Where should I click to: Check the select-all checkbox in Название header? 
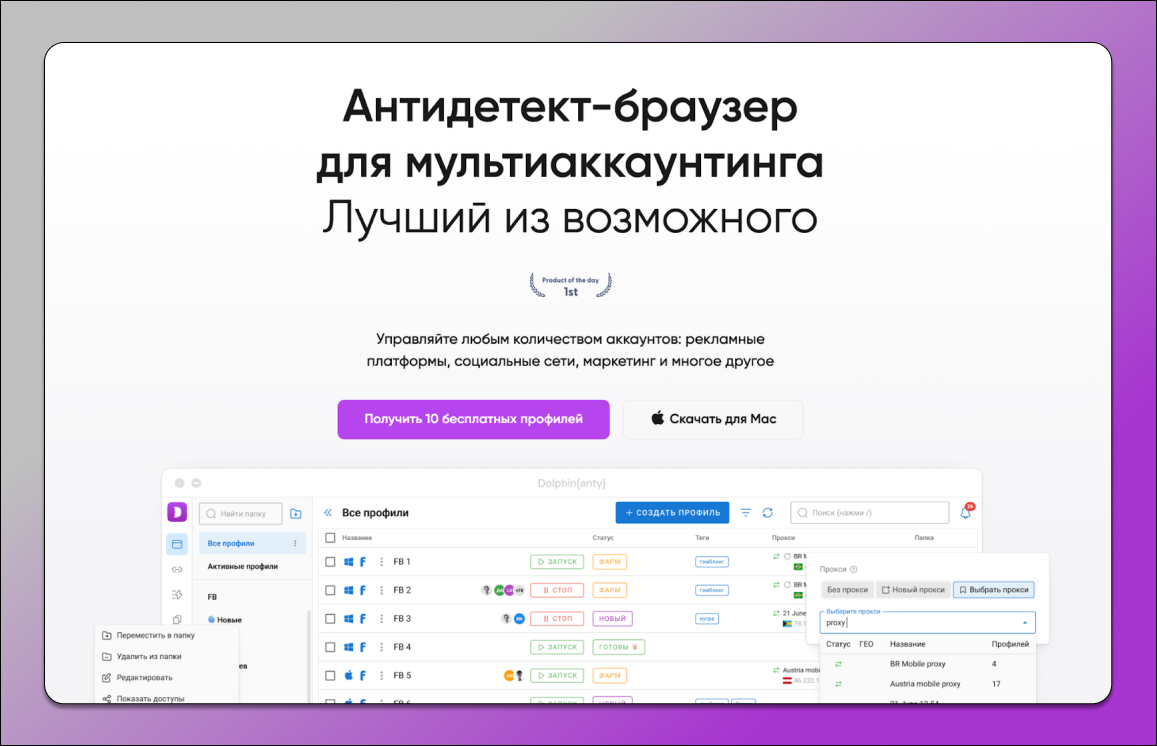pos(329,536)
